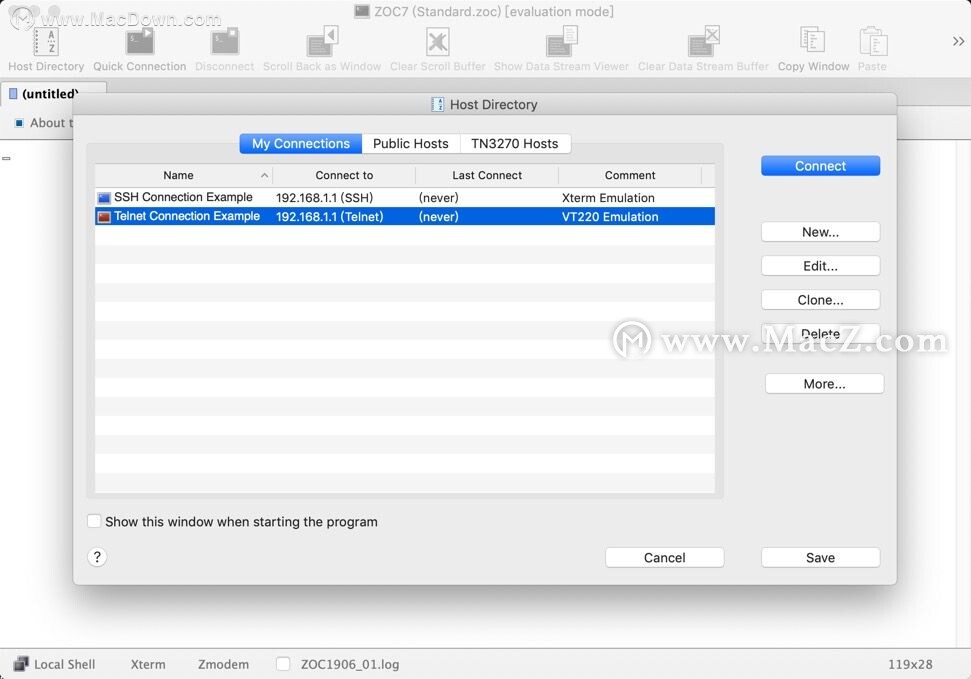Toggle the ZOC1906_01.log logging checkbox
Viewport: 971px width, 679px height.
click(283, 664)
